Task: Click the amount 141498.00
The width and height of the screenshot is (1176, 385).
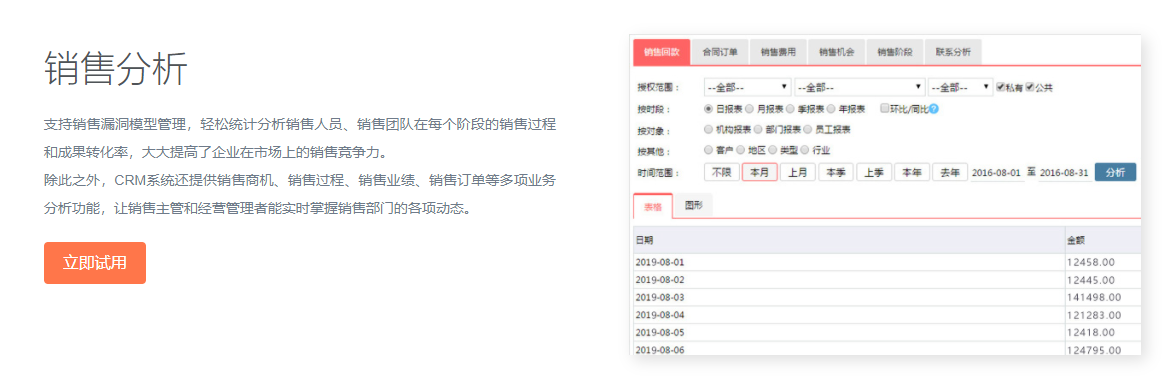Action: (x=1094, y=298)
